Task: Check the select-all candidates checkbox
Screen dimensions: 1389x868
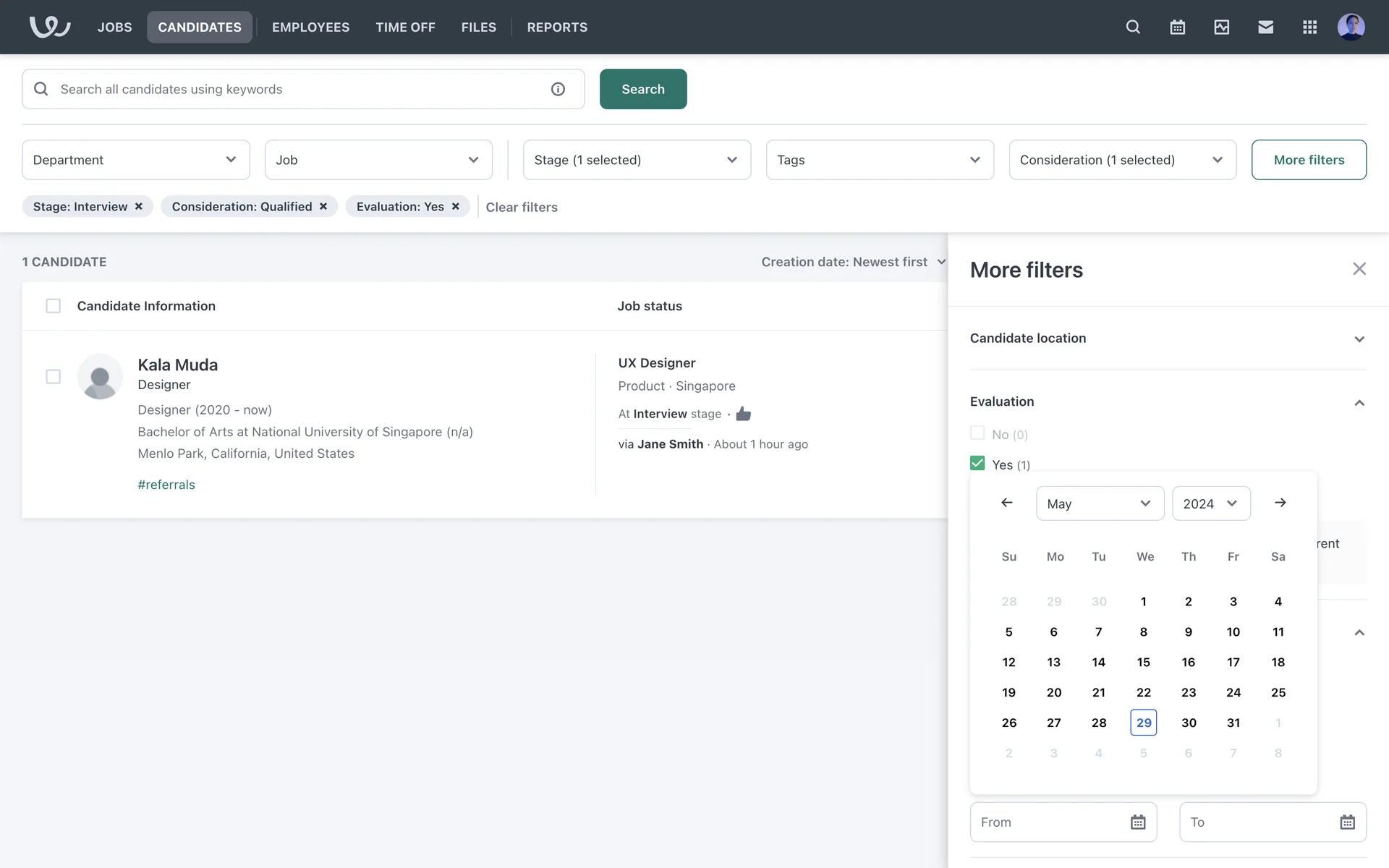Action: [x=53, y=306]
